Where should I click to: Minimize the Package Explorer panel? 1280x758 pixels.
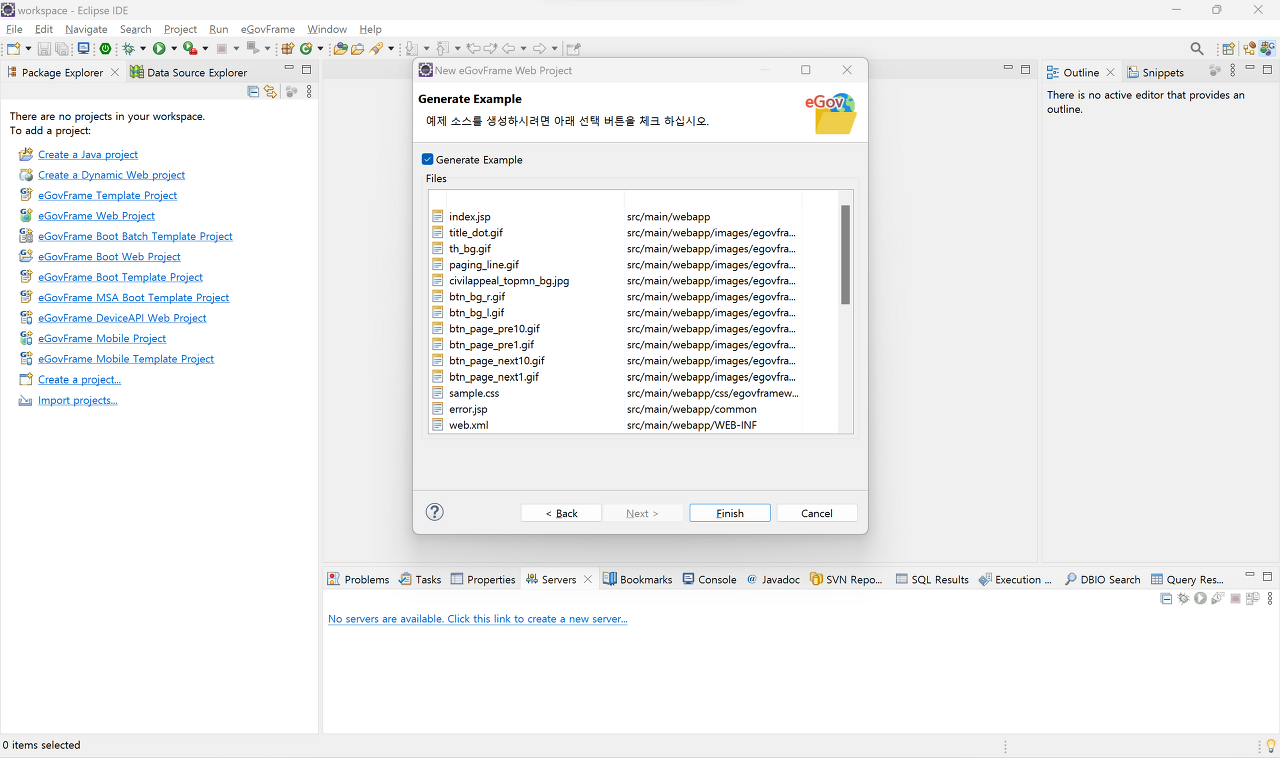pos(289,69)
